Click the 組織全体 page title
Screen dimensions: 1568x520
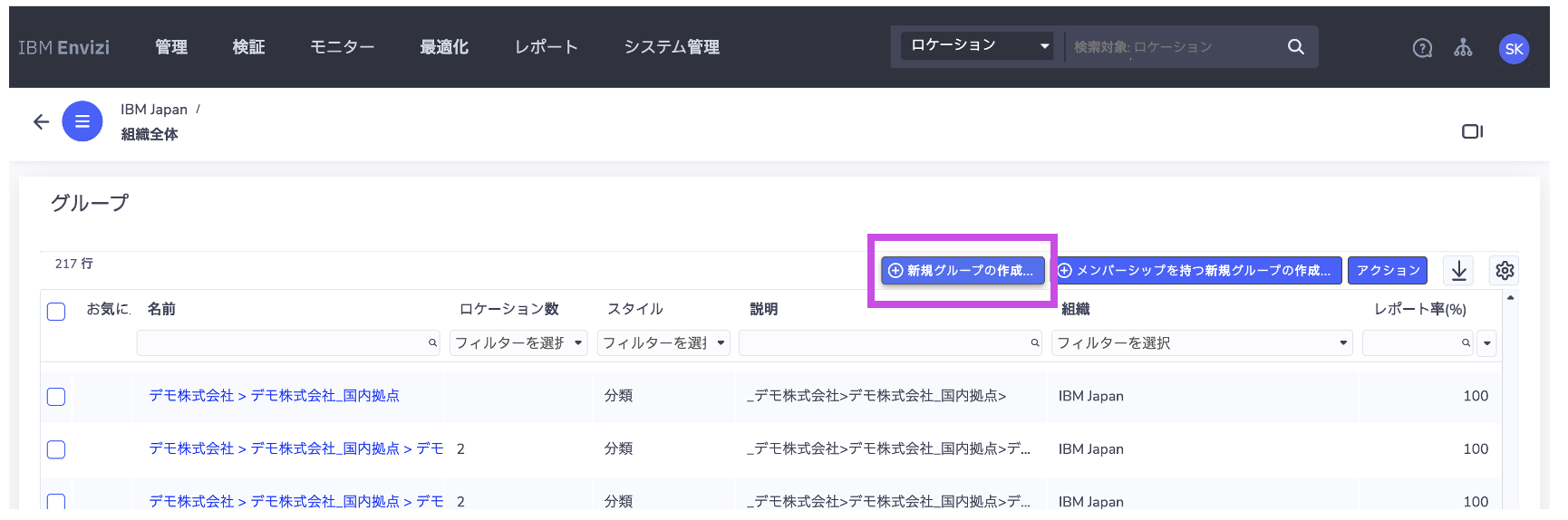150,134
